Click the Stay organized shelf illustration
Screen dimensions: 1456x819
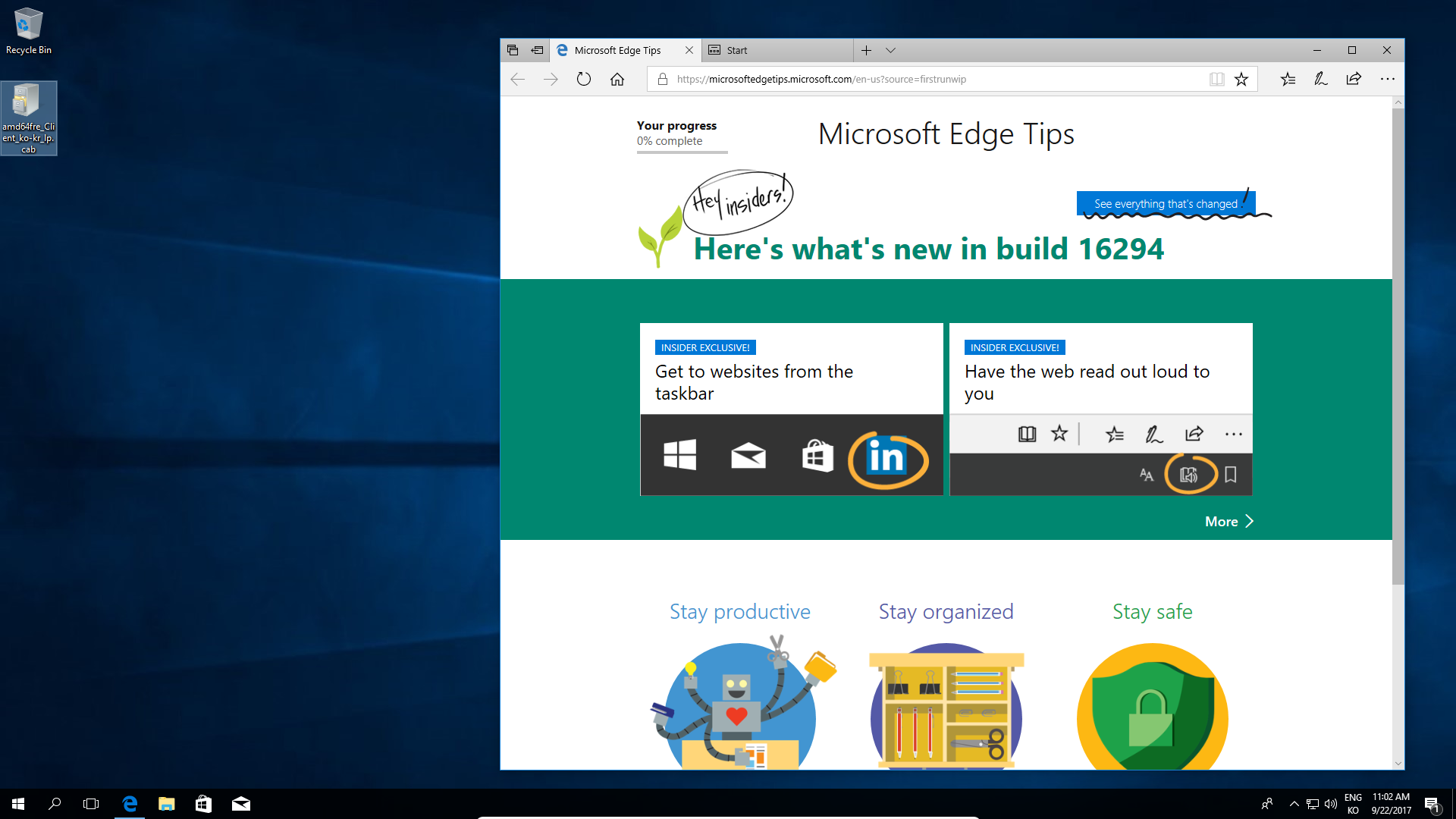click(x=946, y=707)
